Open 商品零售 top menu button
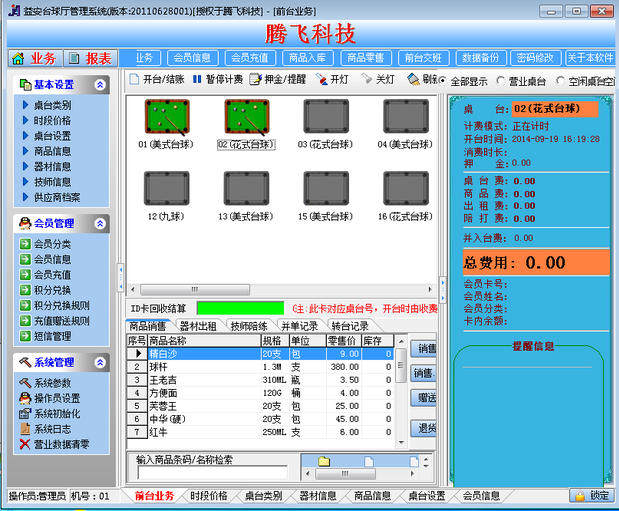 click(366, 58)
